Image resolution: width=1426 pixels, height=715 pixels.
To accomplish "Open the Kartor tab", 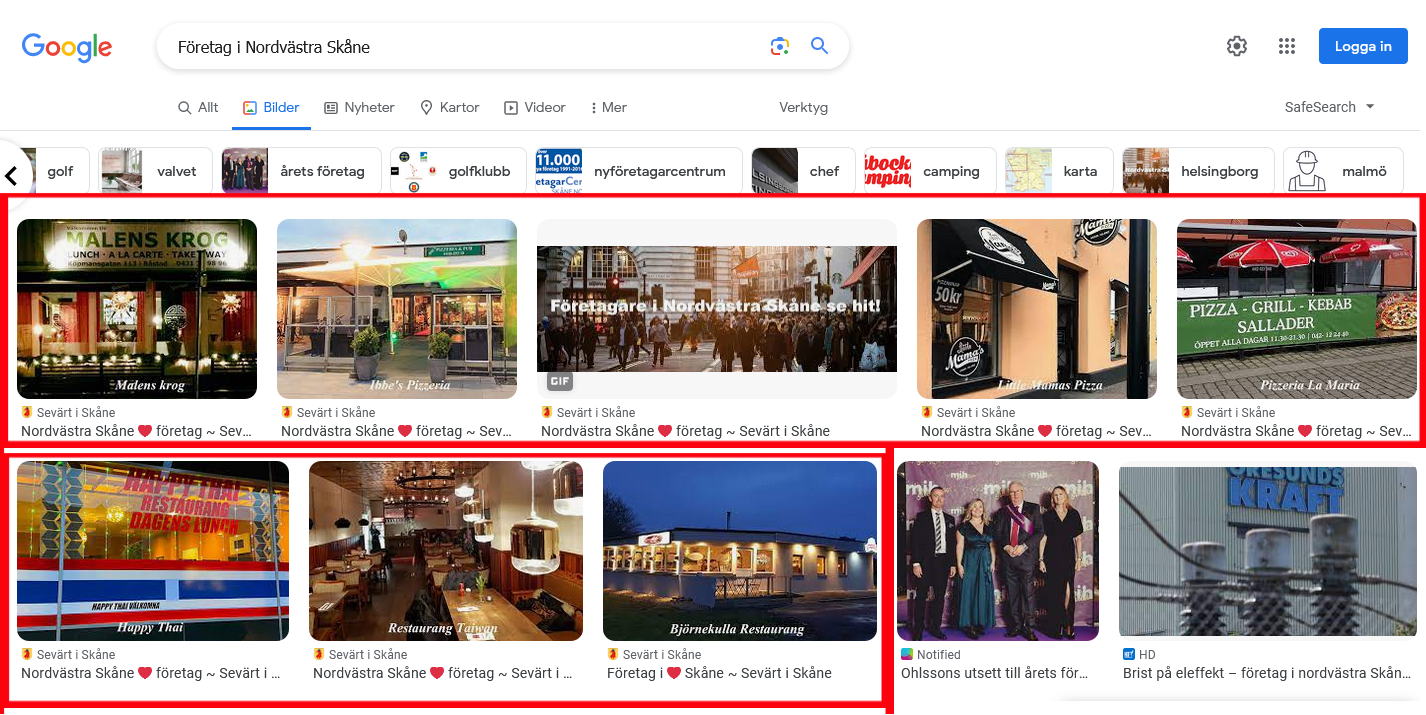I will [x=449, y=107].
